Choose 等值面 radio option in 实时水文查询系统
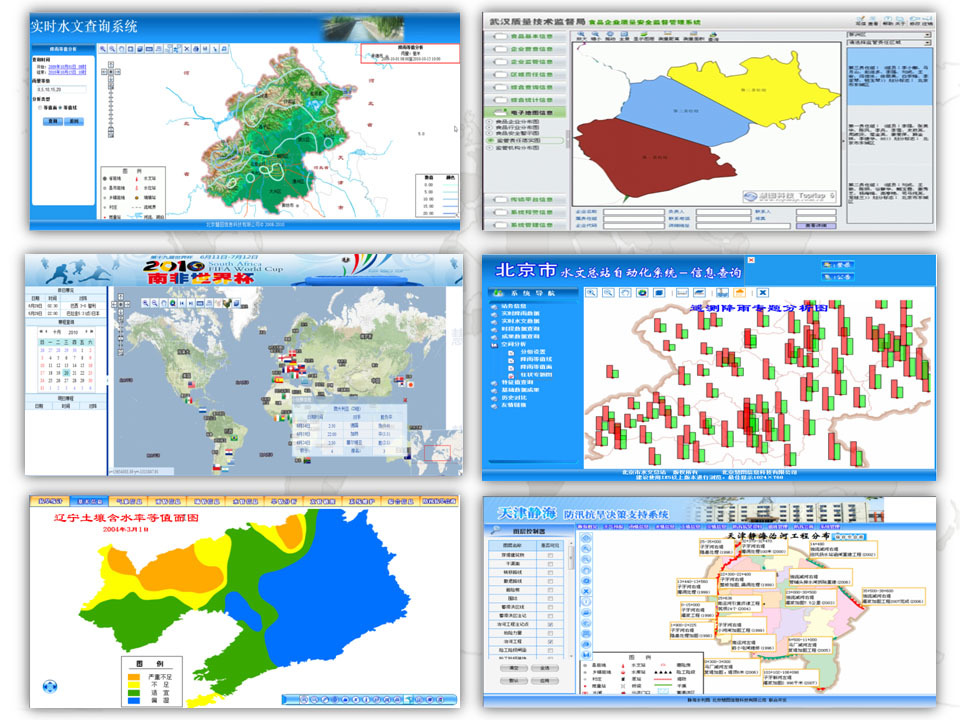Image resolution: width=960 pixels, height=720 pixels. coord(40,108)
